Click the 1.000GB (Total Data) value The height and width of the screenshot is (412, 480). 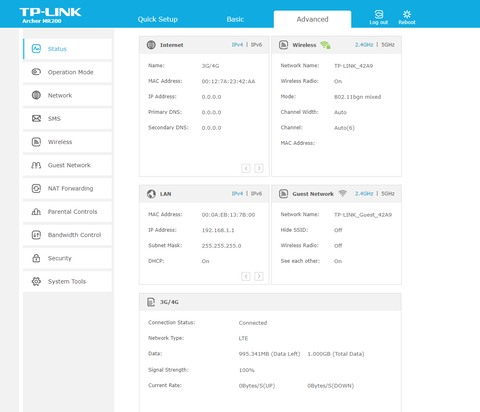[x=336, y=354]
